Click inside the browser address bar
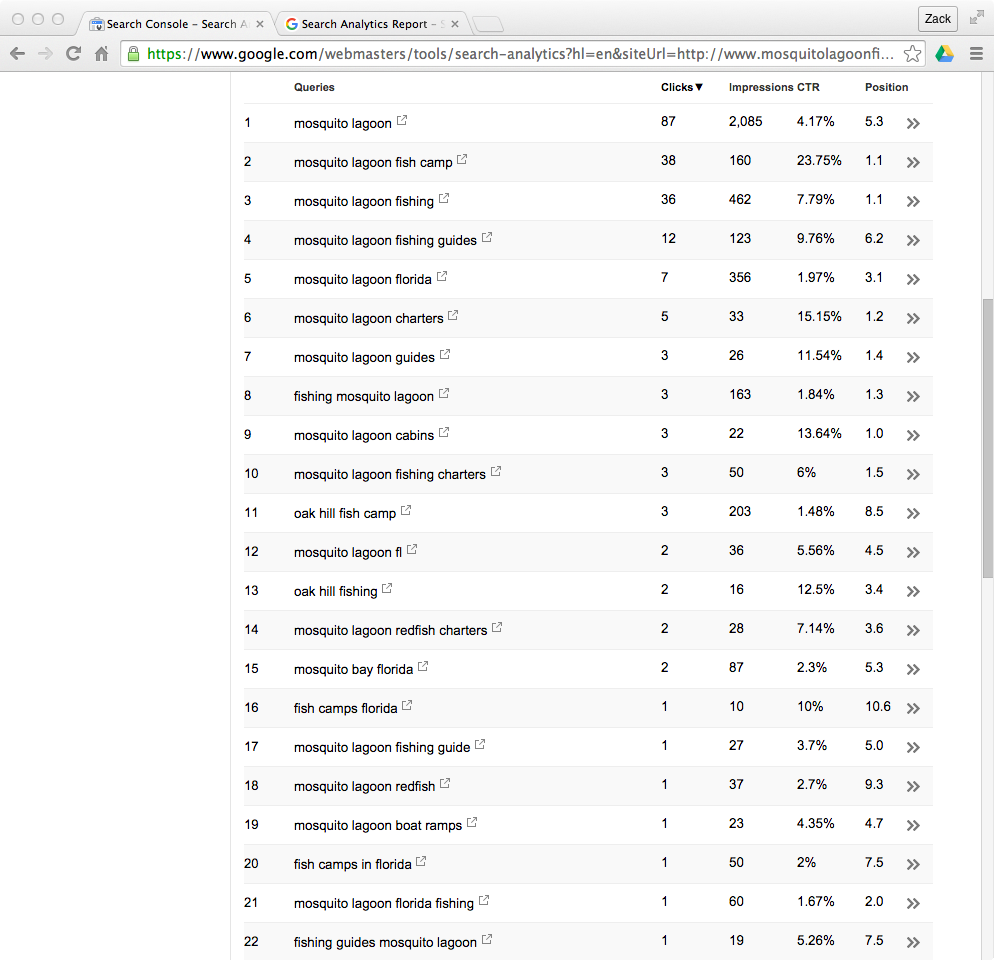 coord(500,53)
